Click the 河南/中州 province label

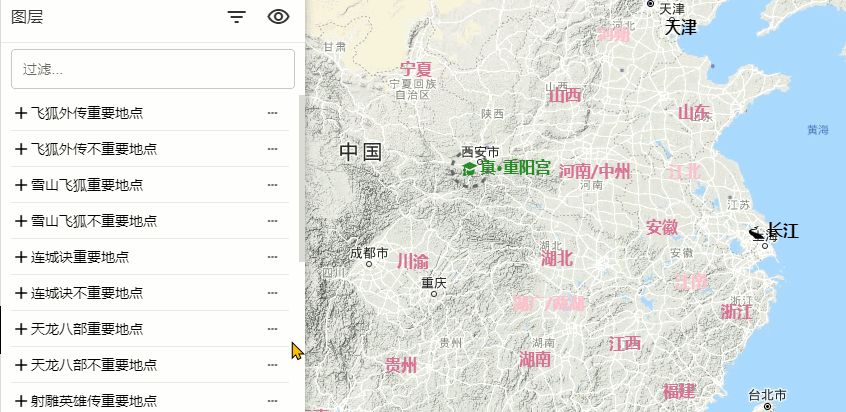[x=594, y=170]
